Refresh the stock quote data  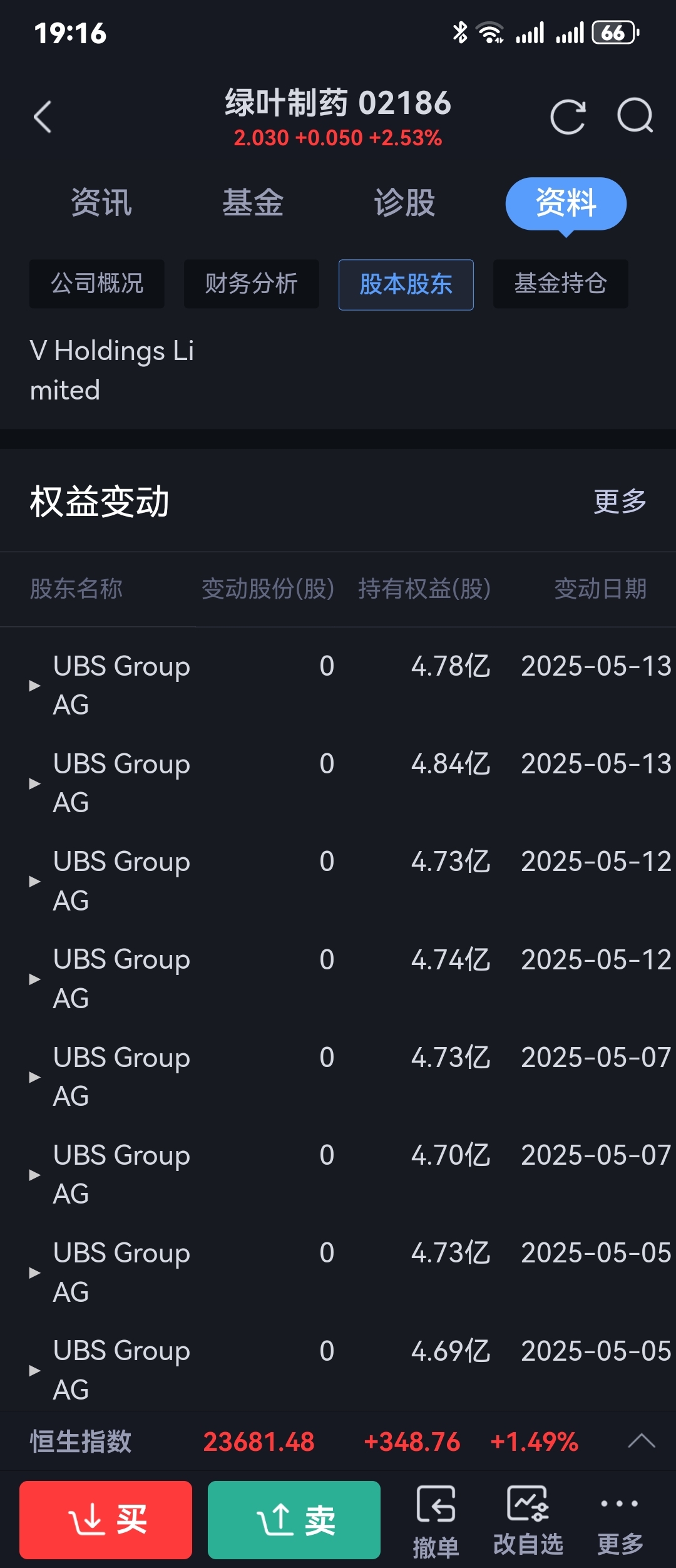pos(568,116)
